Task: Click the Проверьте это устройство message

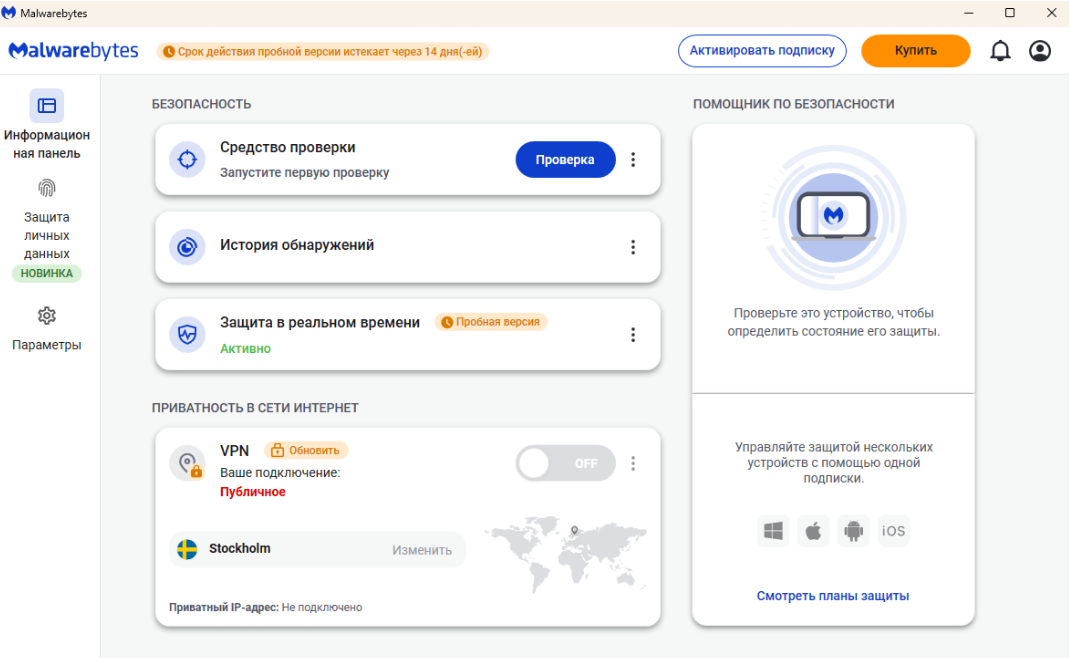Action: pyautogui.click(x=833, y=322)
